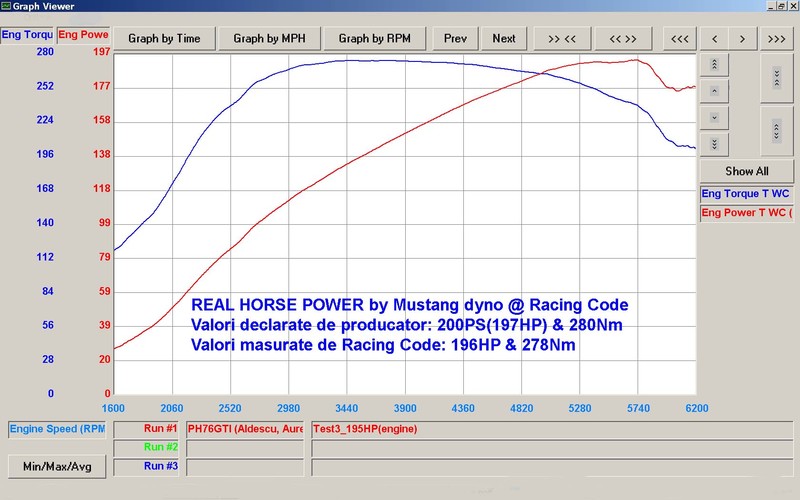Select Eng Power T WC legend entry

coord(746,213)
